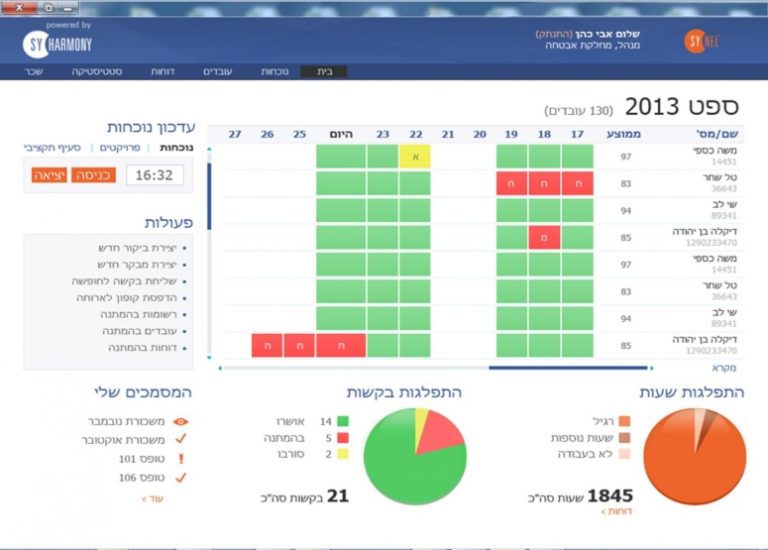Open the דוחות tab in navigation bar

tap(163, 72)
